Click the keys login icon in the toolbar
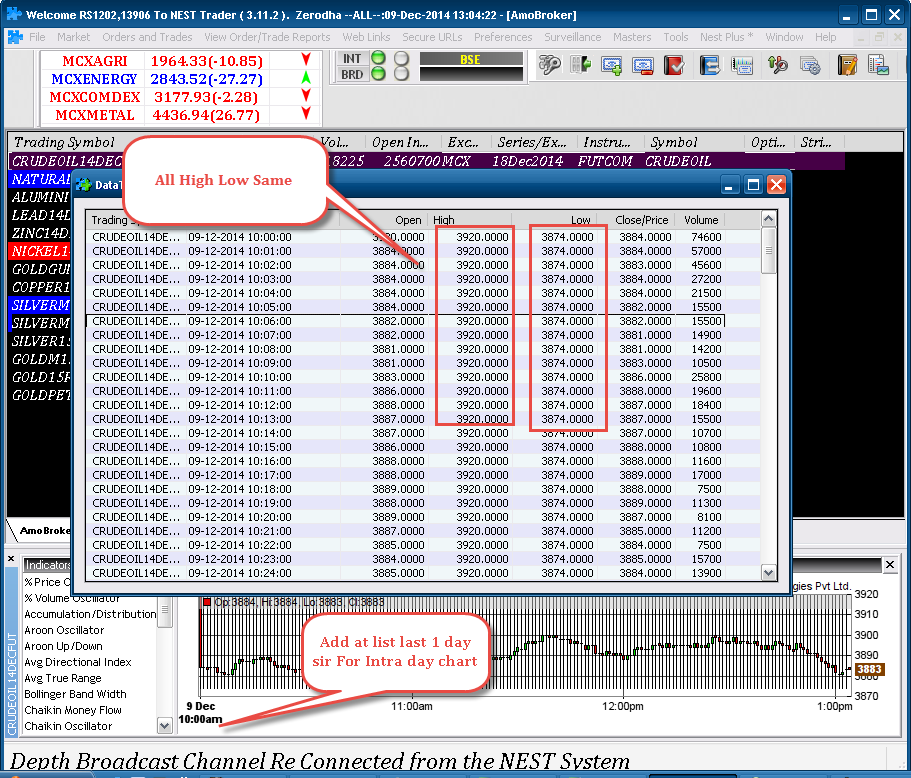The image size is (911, 778). point(549,64)
